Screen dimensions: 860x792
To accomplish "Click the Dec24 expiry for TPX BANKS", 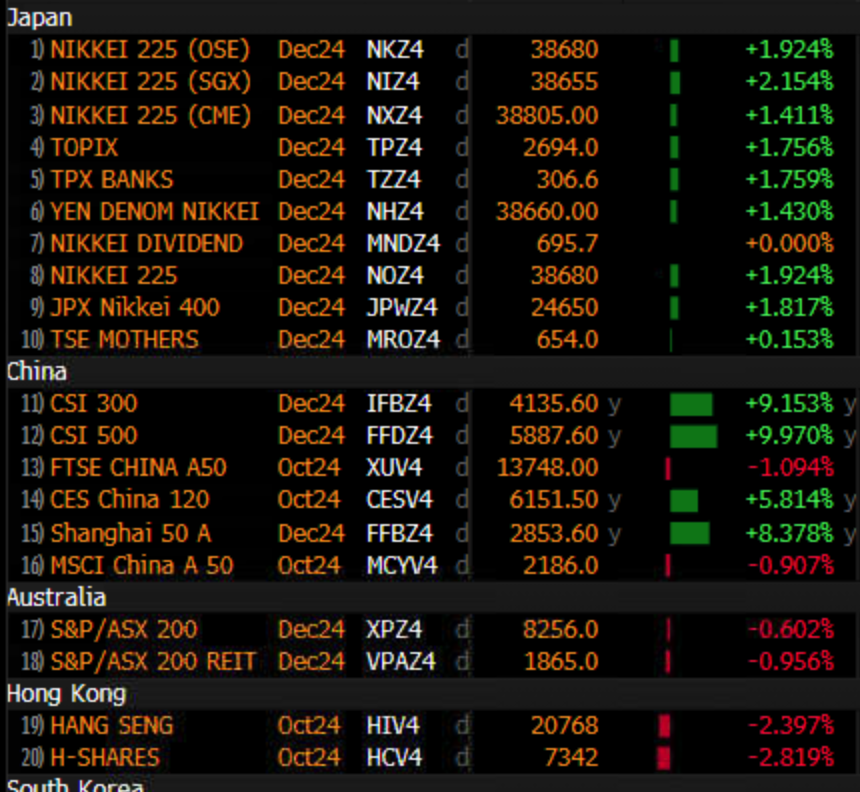I will (x=312, y=179).
